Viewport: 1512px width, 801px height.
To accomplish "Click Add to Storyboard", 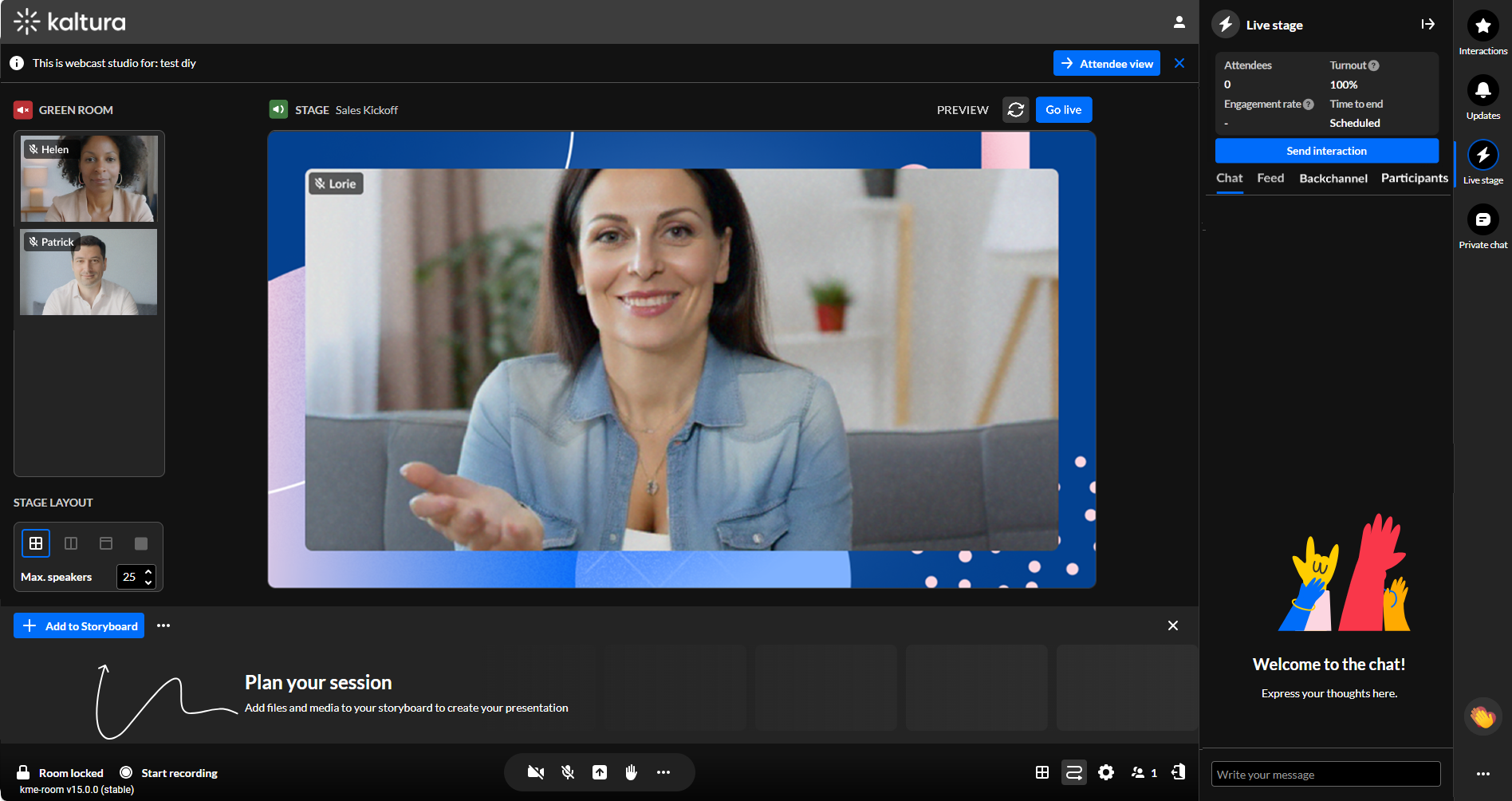I will [x=79, y=625].
